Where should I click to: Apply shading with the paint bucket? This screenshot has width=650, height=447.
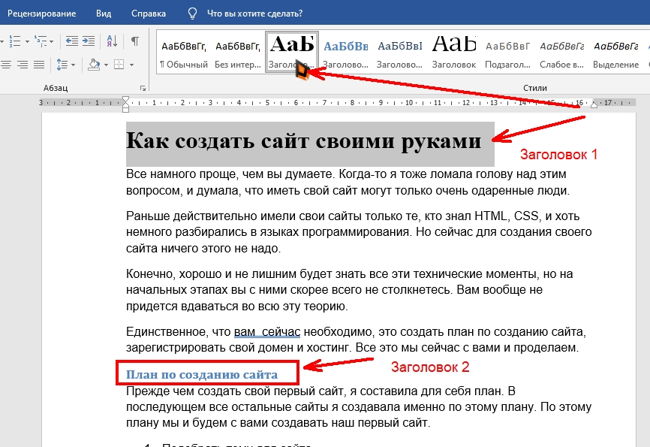pyautogui.click(x=94, y=65)
